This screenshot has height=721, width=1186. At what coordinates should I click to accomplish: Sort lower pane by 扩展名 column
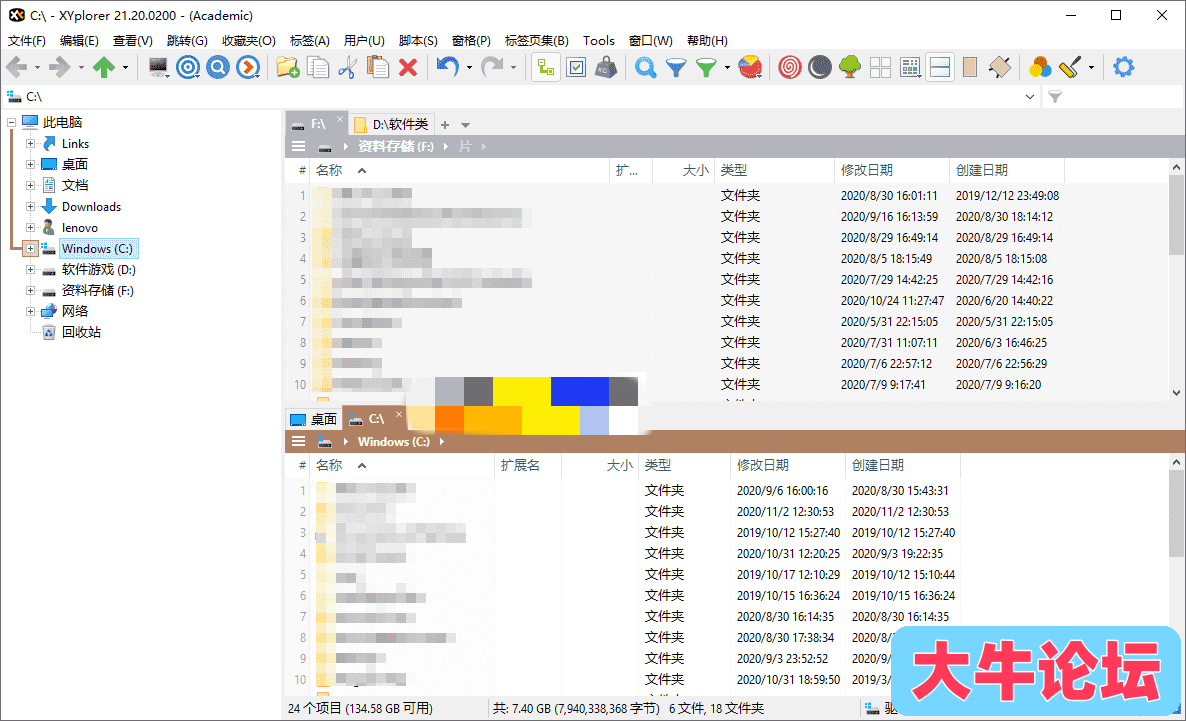point(527,465)
